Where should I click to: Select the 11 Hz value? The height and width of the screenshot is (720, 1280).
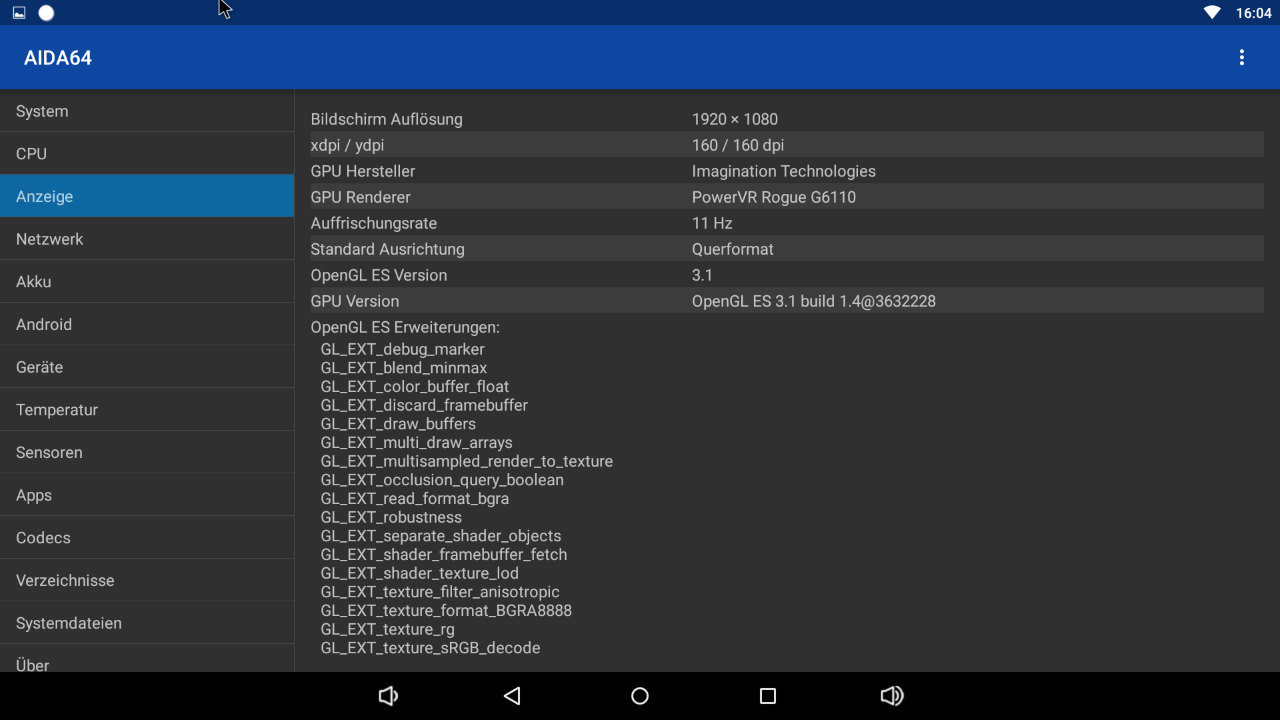point(712,223)
